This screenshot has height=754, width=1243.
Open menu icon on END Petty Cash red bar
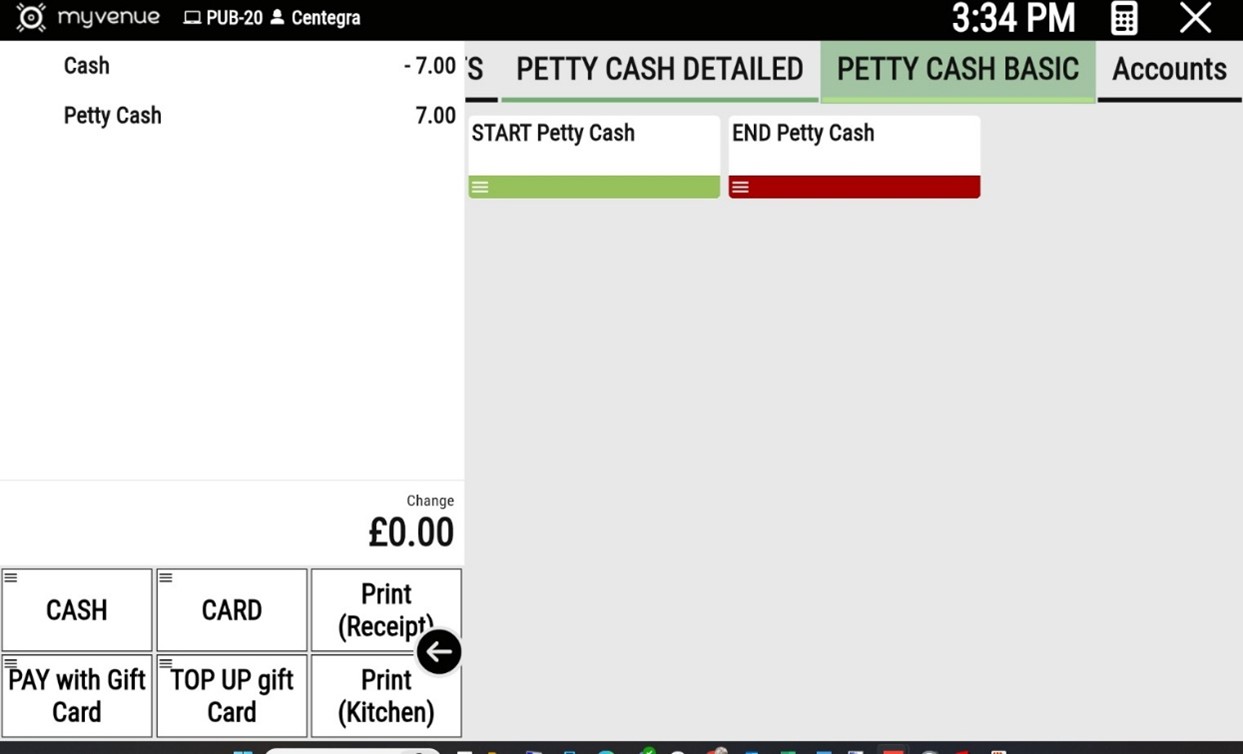[740, 187]
